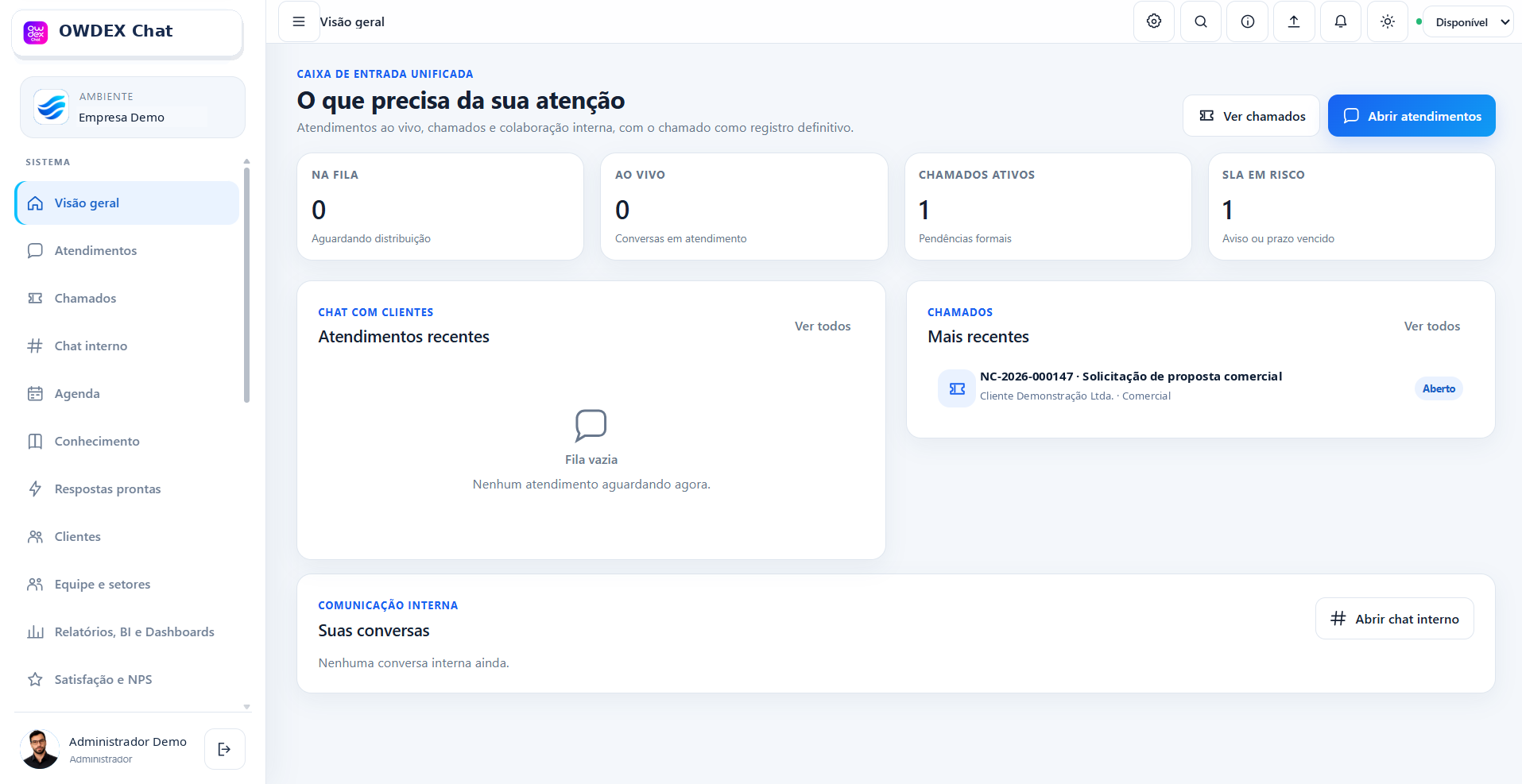Screen dimensions: 1522x784
Task: Click the Administrador Demo avatar photo
Action: pos(40,749)
